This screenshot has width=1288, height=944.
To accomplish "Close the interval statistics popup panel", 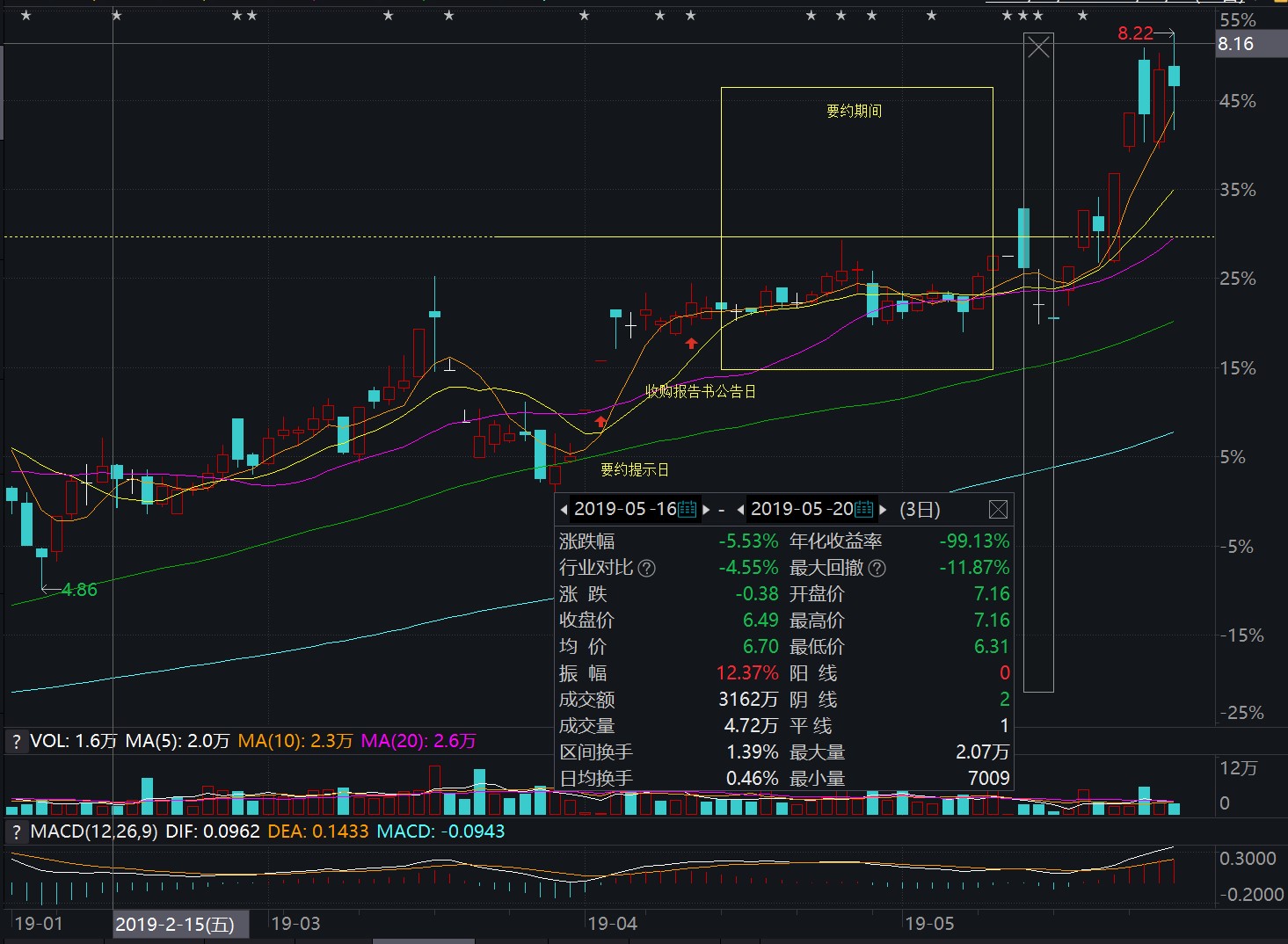I will [x=998, y=509].
